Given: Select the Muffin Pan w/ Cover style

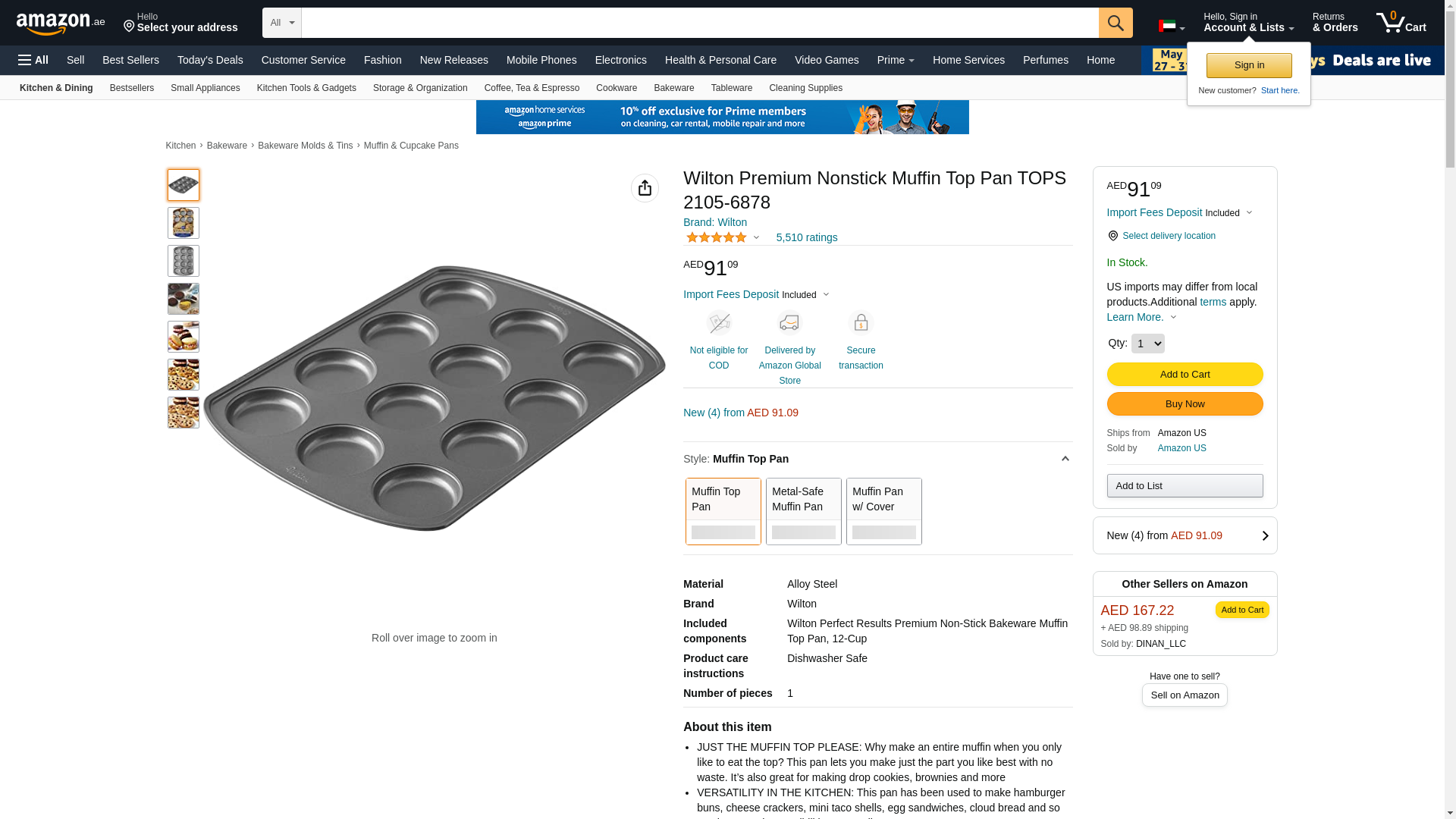Looking at the screenshot, I should (883, 510).
